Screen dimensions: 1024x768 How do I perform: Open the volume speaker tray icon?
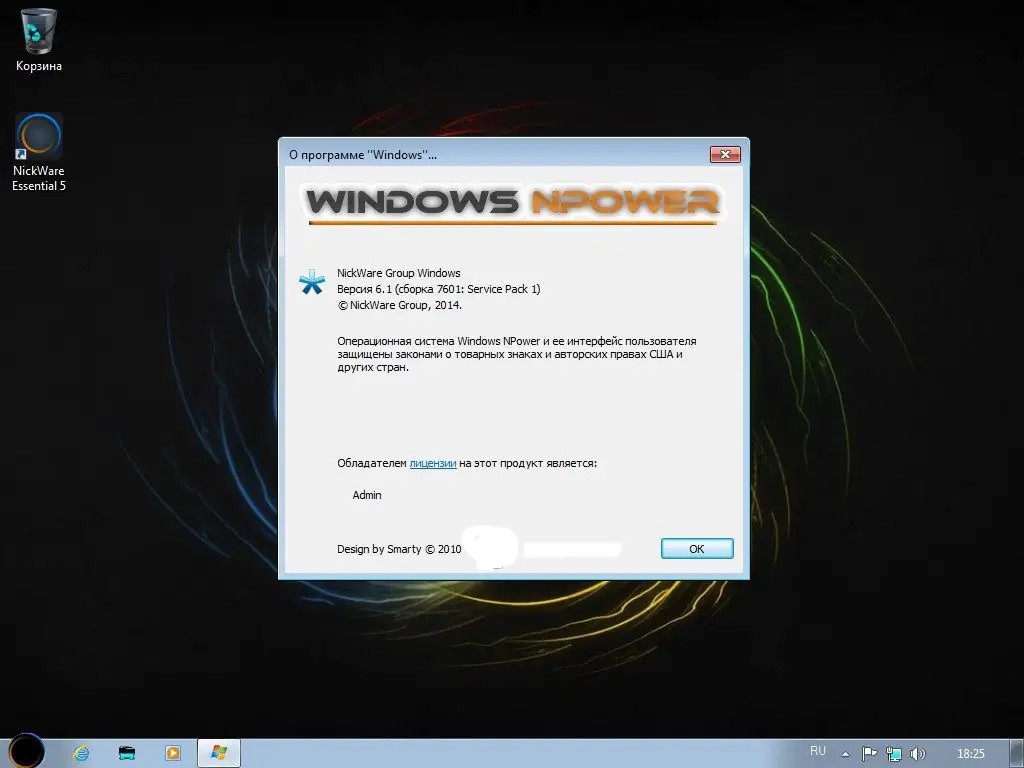pyautogui.click(x=918, y=754)
